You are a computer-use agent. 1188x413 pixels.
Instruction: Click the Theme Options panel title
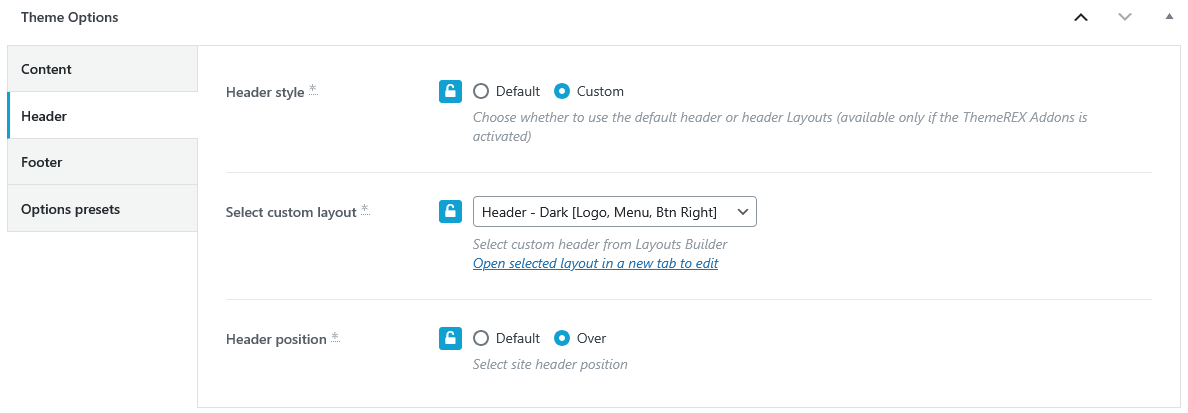tap(69, 17)
